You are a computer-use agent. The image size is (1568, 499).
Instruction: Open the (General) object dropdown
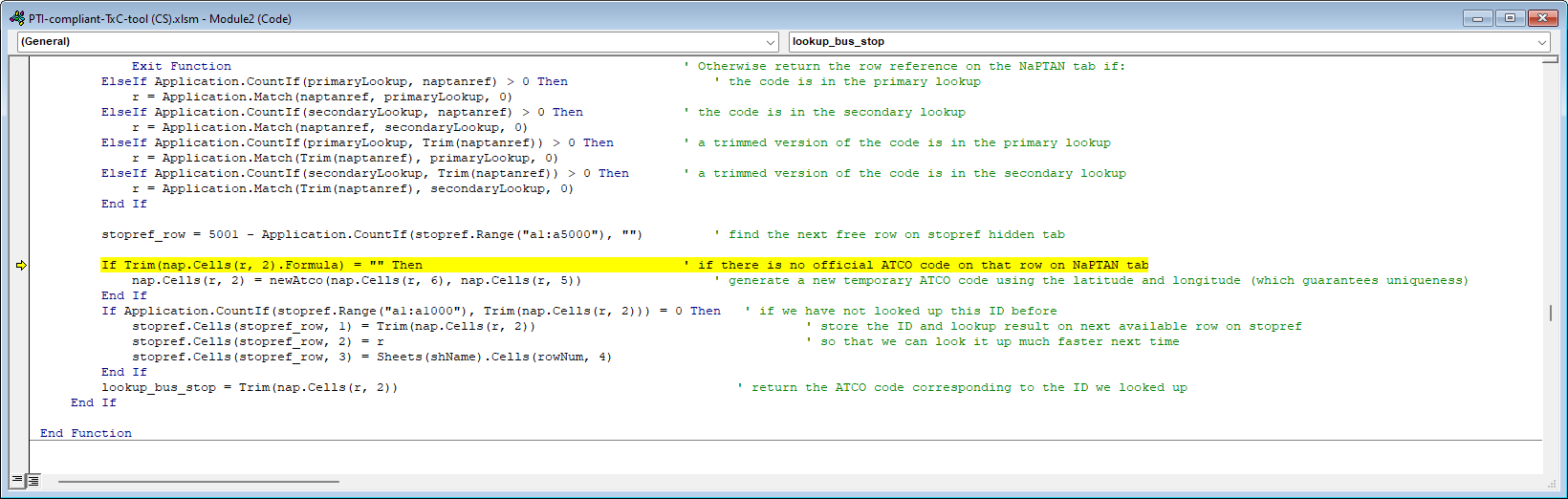(x=771, y=42)
